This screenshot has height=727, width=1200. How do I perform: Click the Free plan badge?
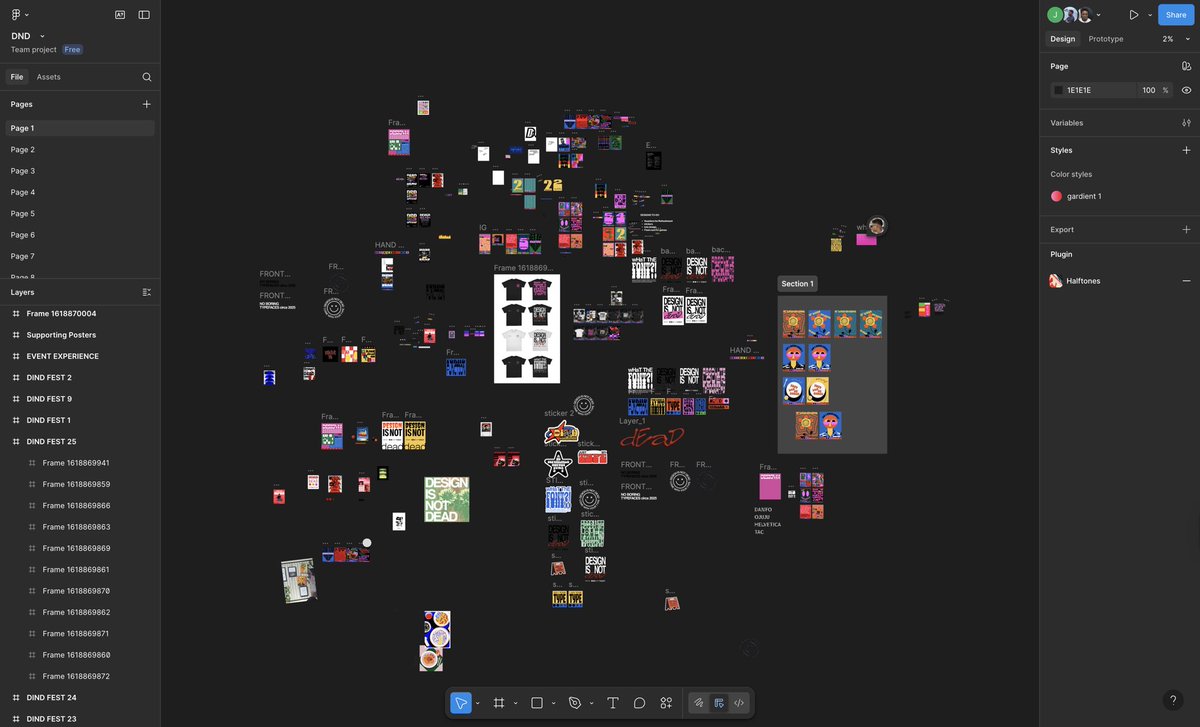tap(73, 50)
